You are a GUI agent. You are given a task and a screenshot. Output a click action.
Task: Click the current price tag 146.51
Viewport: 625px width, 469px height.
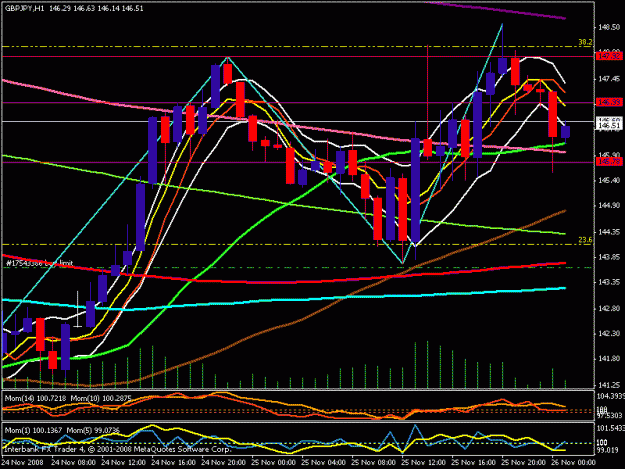coord(609,126)
